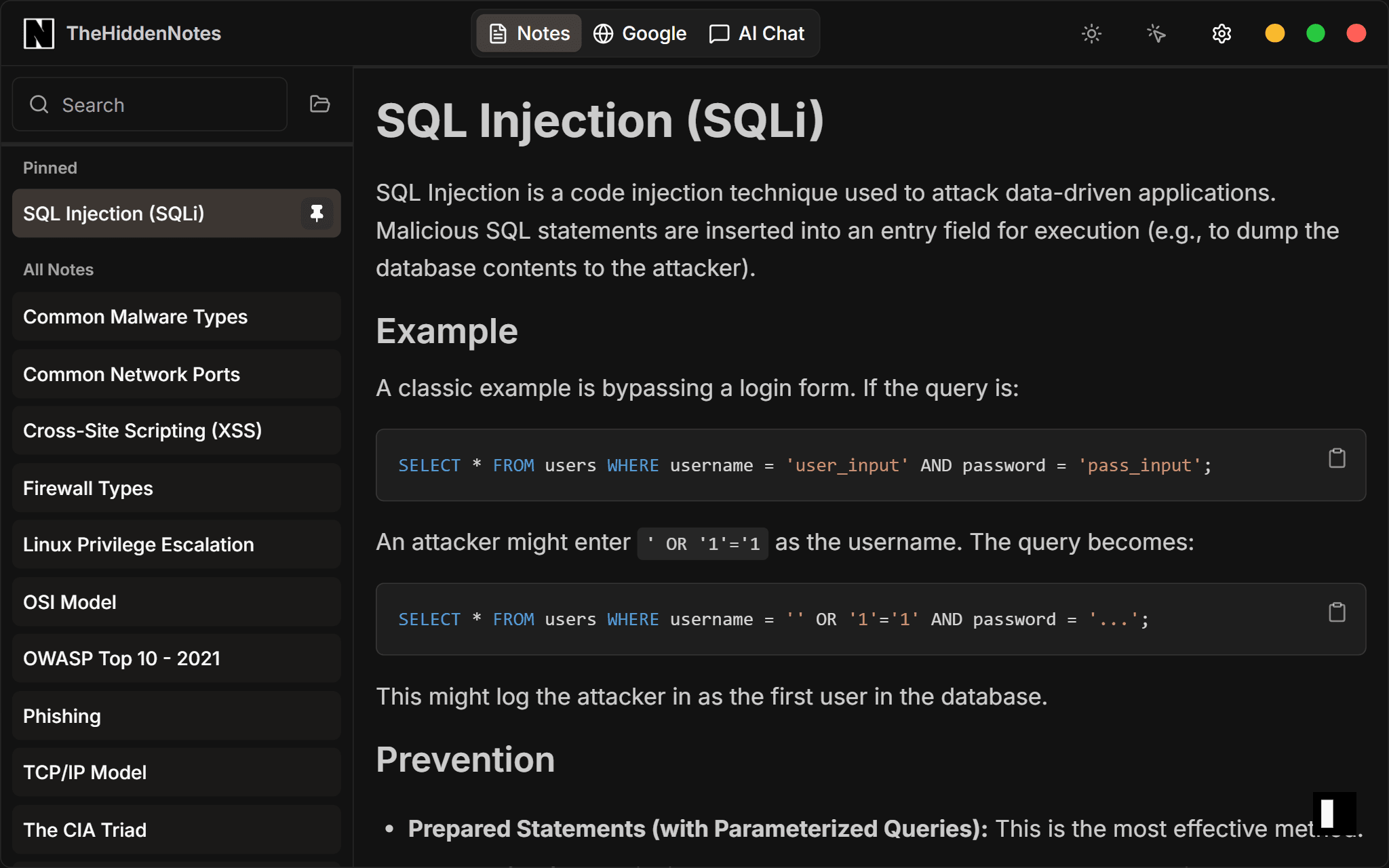Click the white bar widget at bottom right
The width and height of the screenshot is (1389, 868).
1328,814
